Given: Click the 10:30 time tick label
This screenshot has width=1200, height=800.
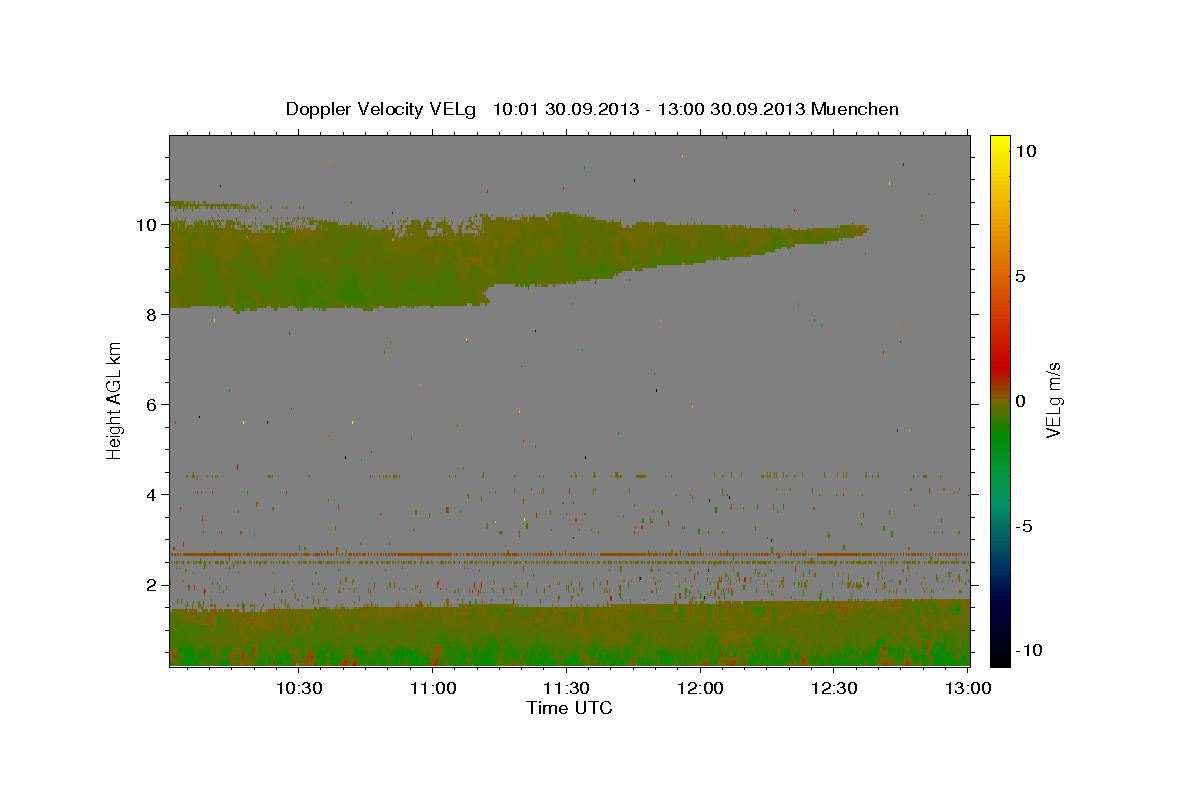Looking at the screenshot, I should point(299,688).
